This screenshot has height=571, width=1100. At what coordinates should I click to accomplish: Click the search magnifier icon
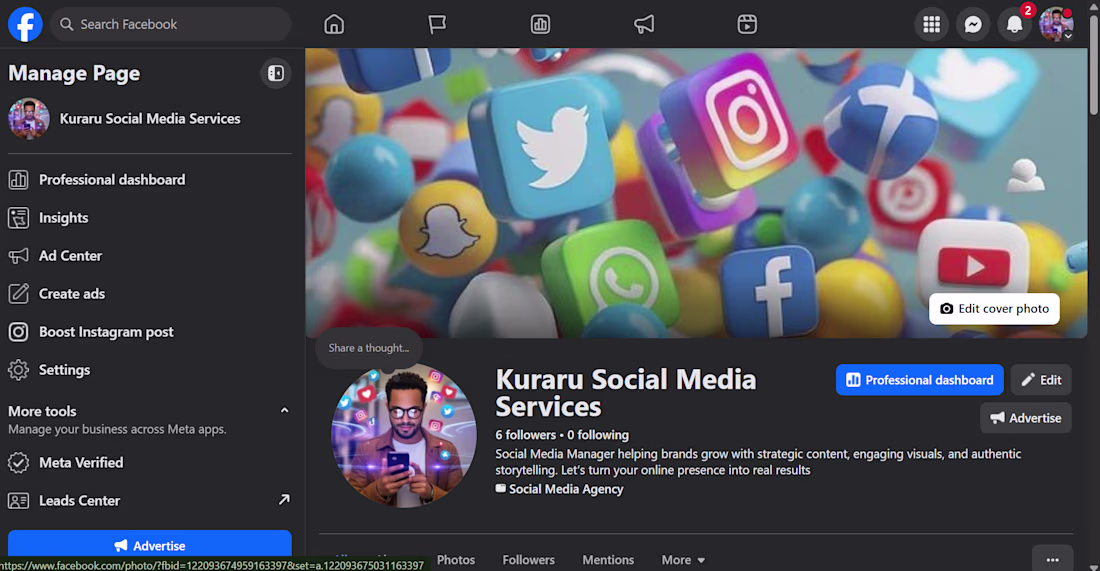67,25
